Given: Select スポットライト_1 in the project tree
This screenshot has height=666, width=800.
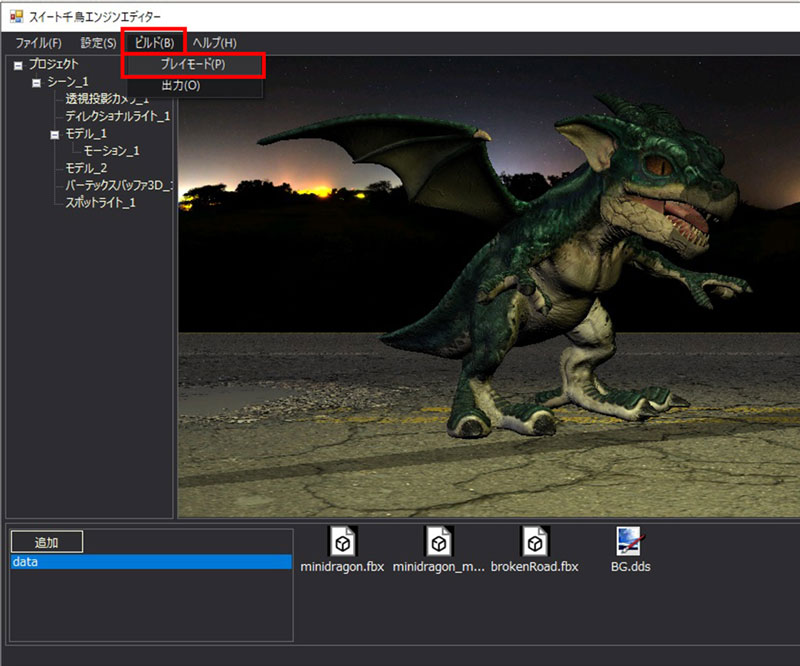Looking at the screenshot, I should coord(100,202).
